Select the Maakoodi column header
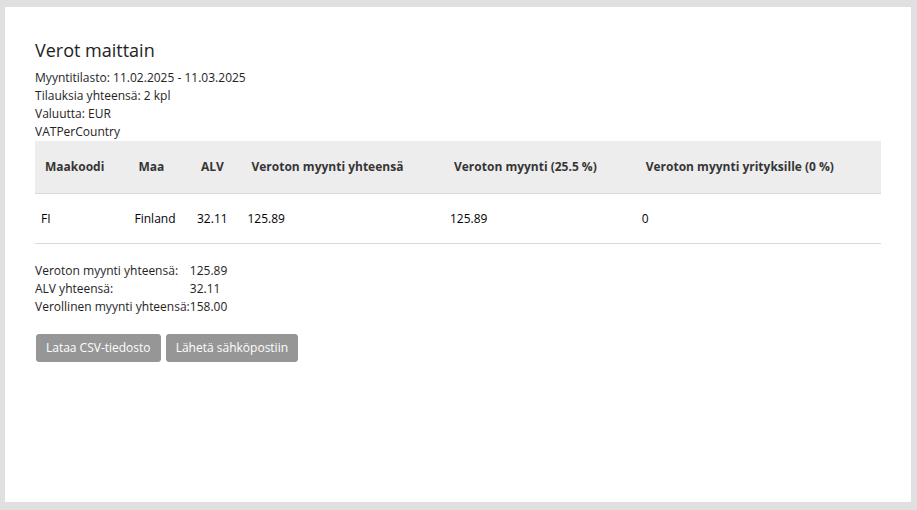The width and height of the screenshot is (917, 510). coord(75,167)
